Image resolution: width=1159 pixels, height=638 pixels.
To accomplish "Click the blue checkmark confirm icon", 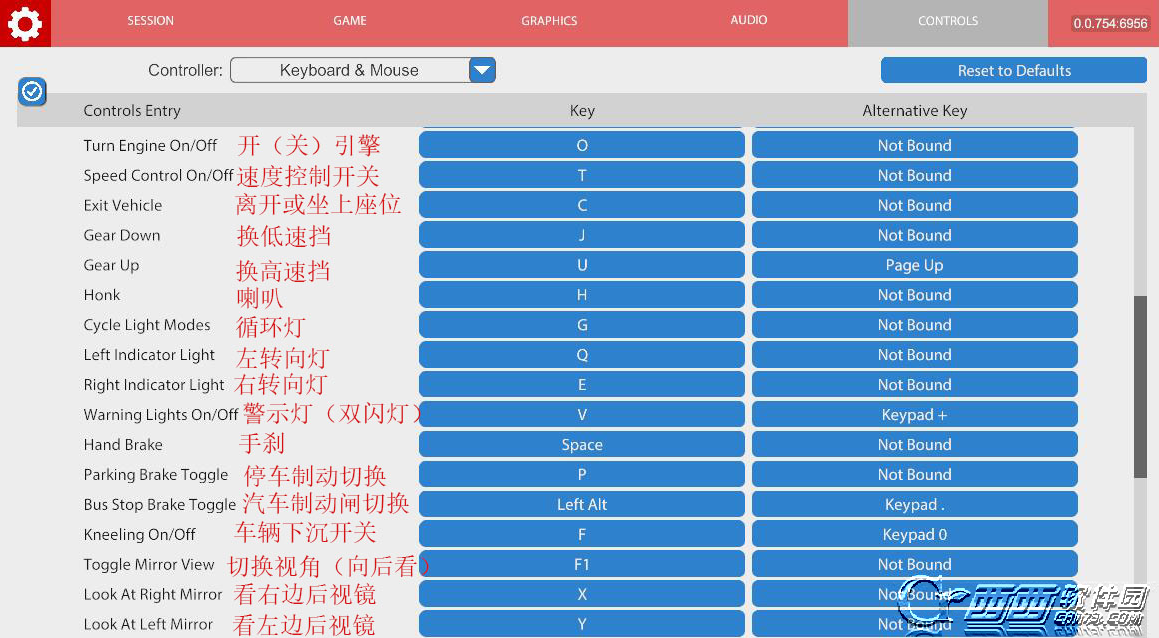I will (32, 92).
